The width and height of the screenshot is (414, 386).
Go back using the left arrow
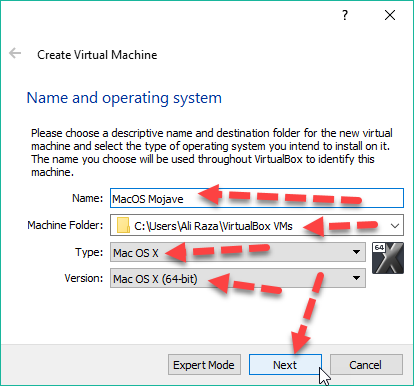15,53
